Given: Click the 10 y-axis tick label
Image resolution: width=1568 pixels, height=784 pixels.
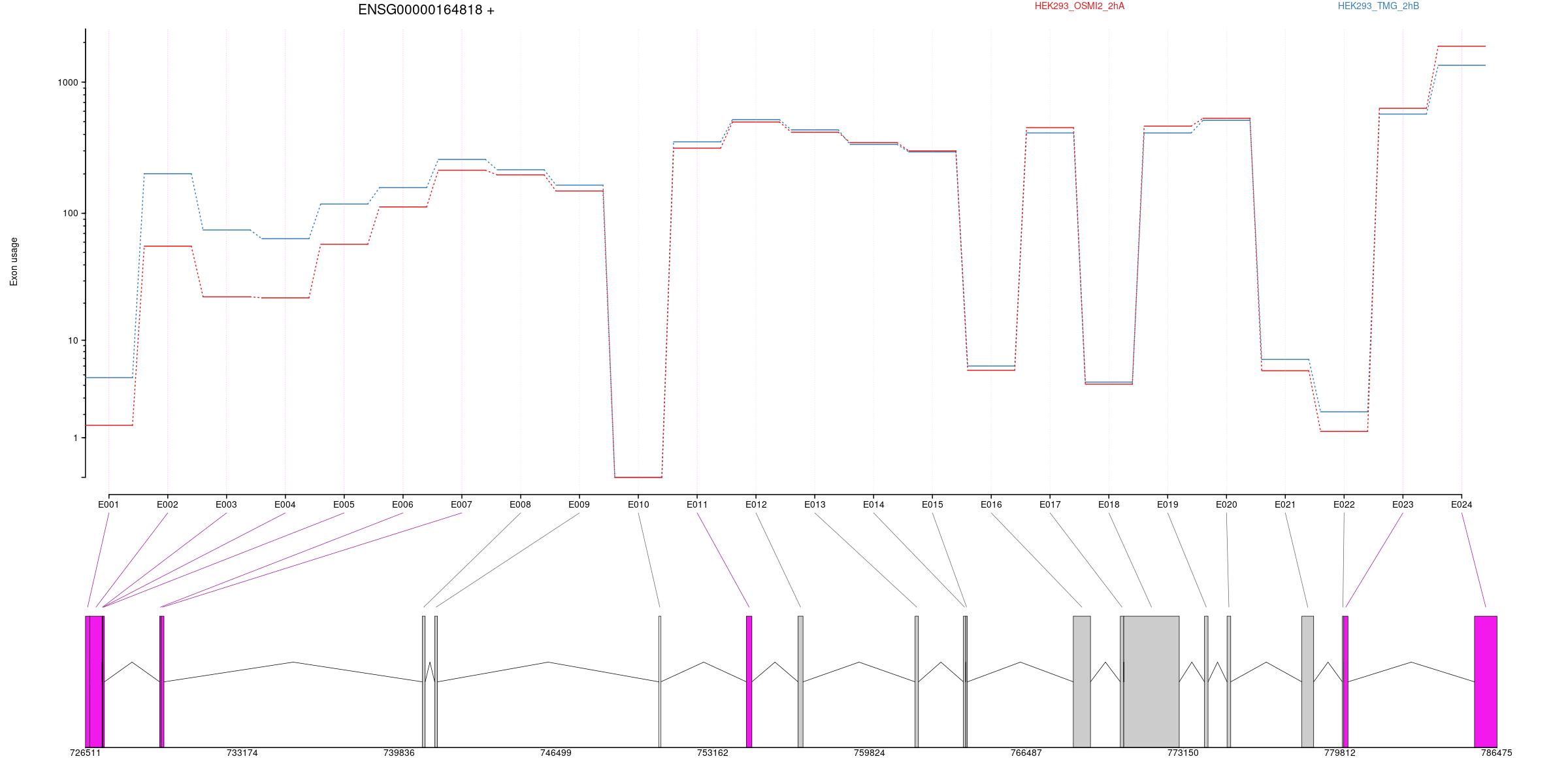Looking at the screenshot, I should coord(73,340).
